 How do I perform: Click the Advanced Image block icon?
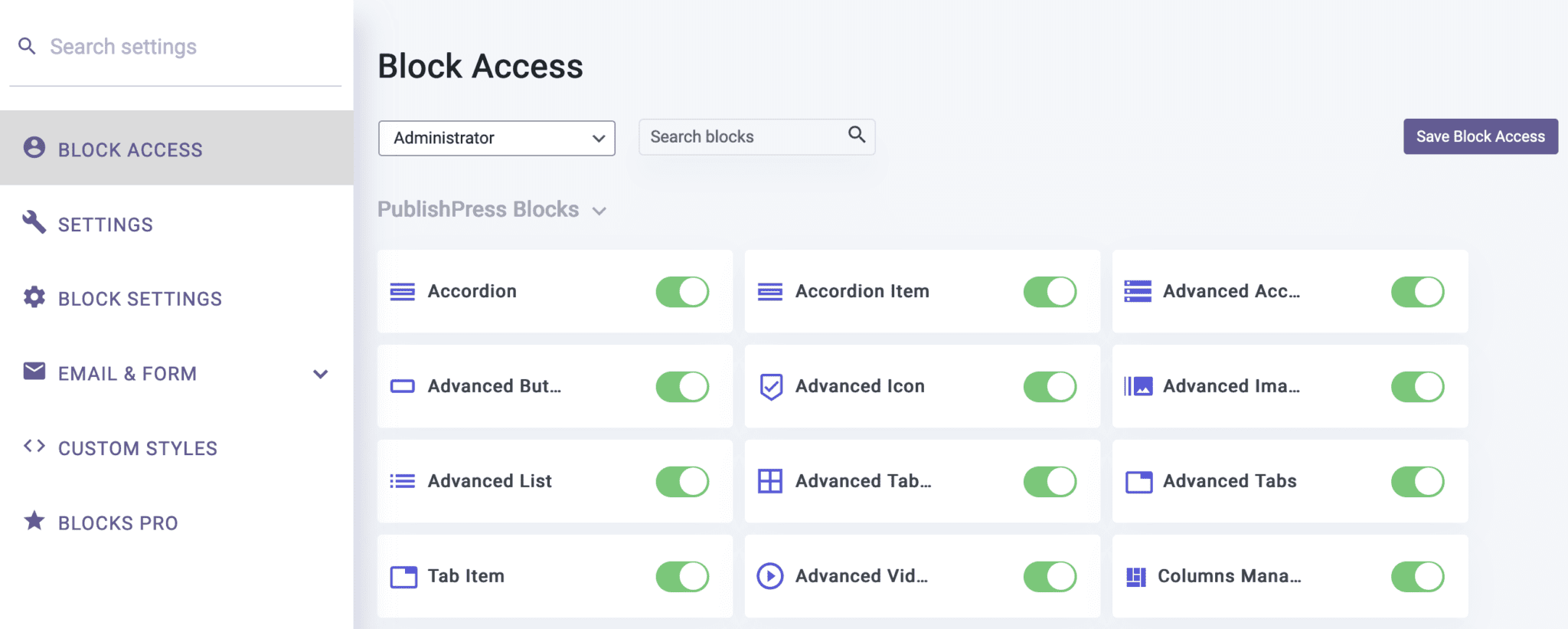point(1138,386)
